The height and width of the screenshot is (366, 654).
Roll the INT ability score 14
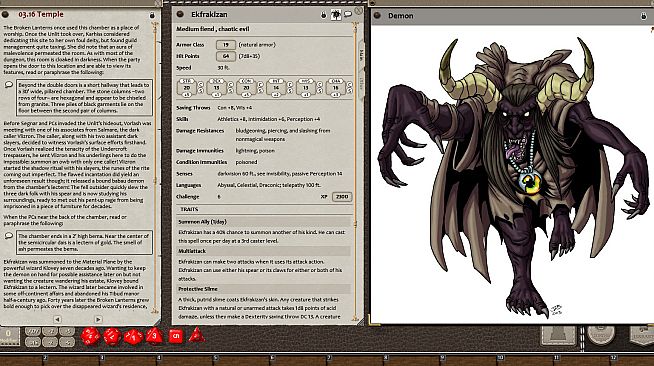pyautogui.click(x=276, y=88)
